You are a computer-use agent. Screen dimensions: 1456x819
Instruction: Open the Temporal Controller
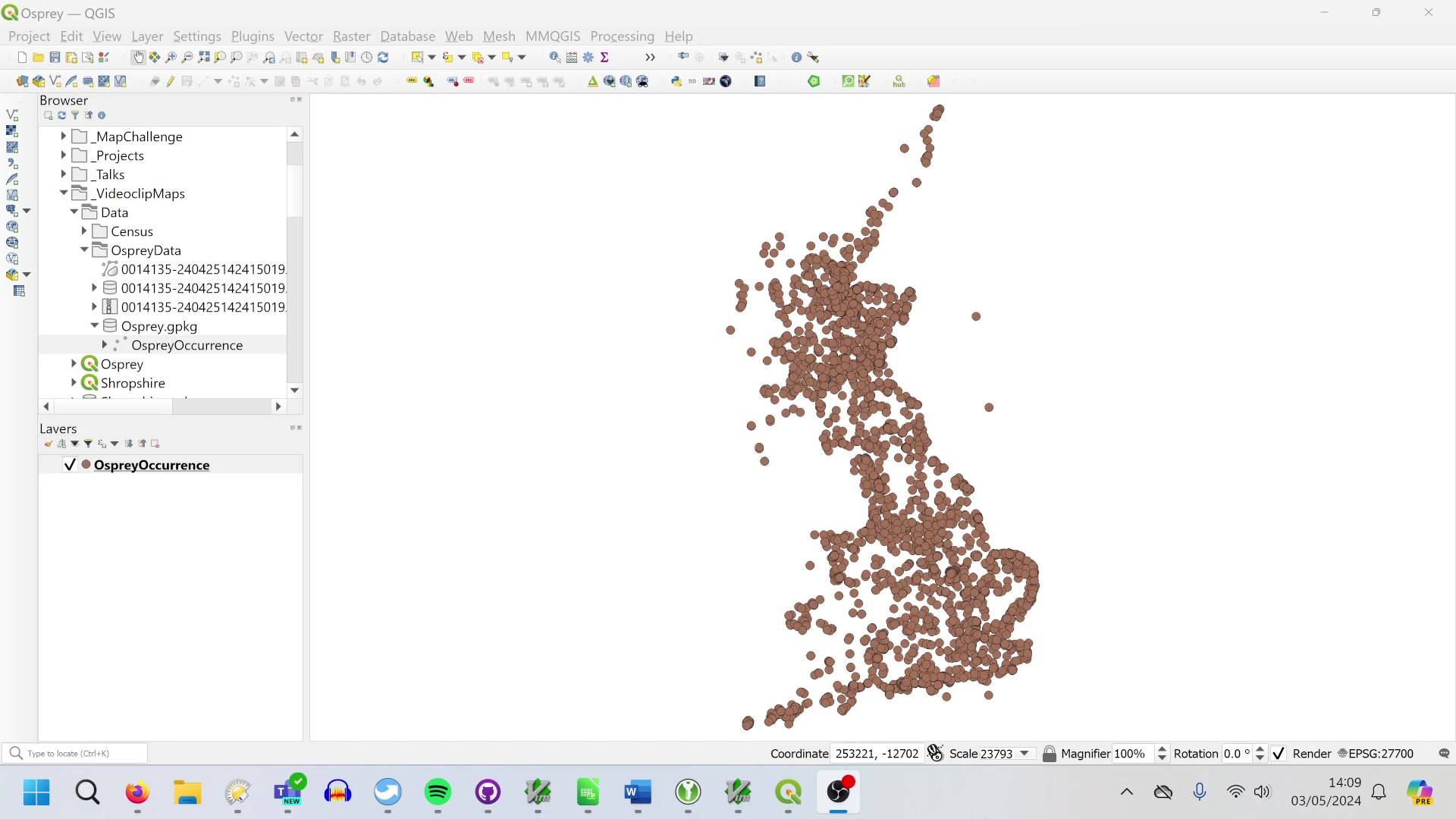coord(366,57)
